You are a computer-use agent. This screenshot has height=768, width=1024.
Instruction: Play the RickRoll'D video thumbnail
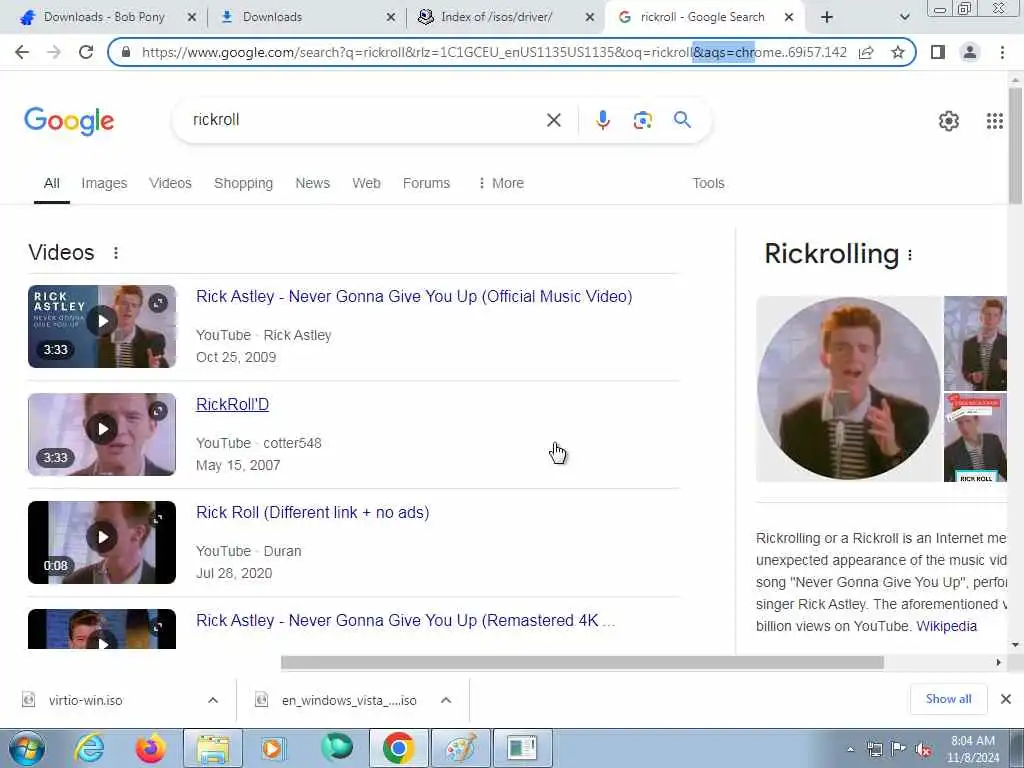click(x=102, y=429)
